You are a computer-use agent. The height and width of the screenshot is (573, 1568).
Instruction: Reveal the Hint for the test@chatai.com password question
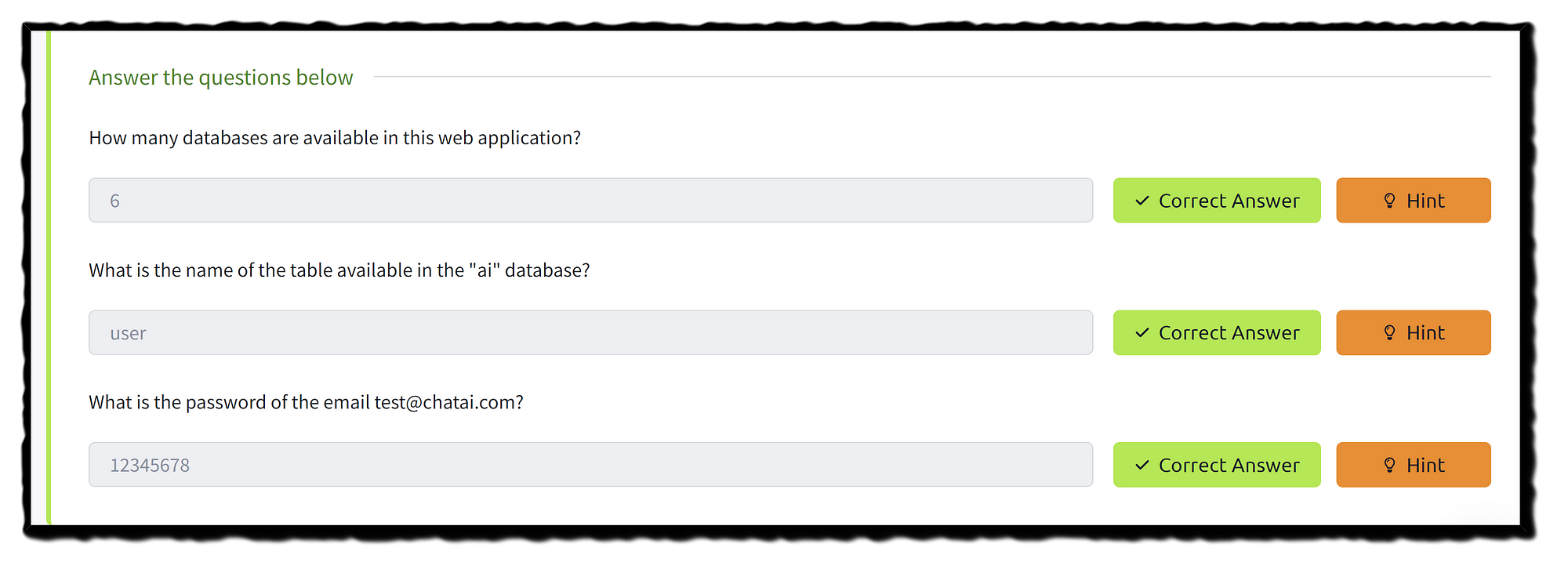point(1414,465)
